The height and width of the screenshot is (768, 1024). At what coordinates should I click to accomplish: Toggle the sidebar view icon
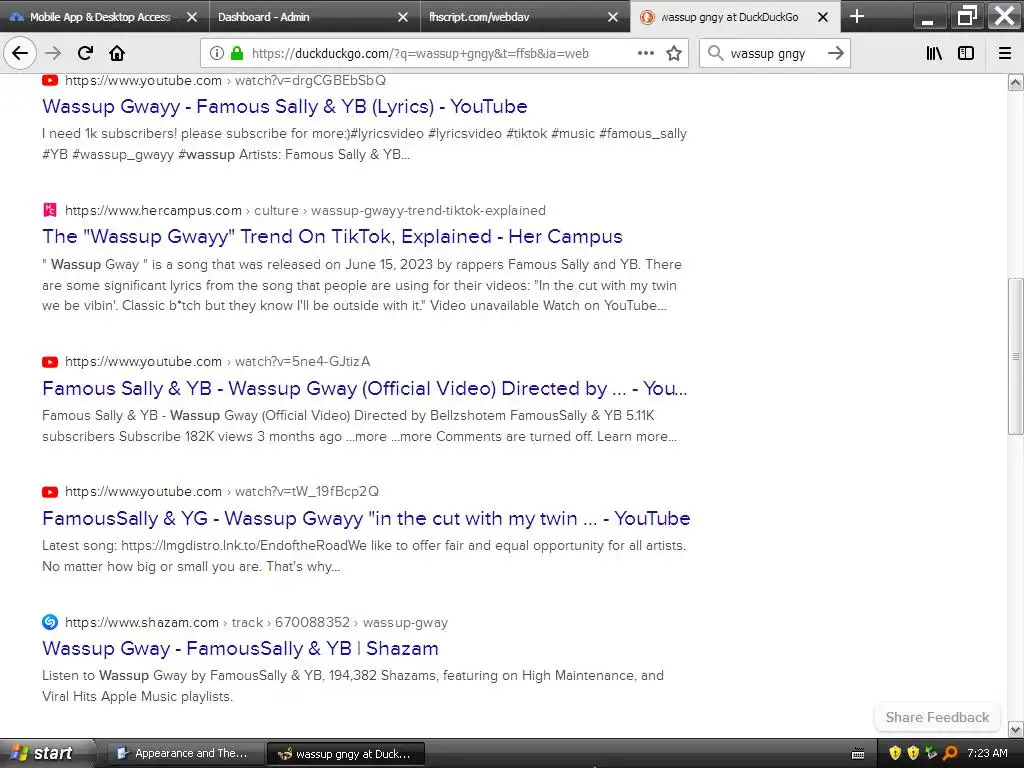(x=966, y=54)
